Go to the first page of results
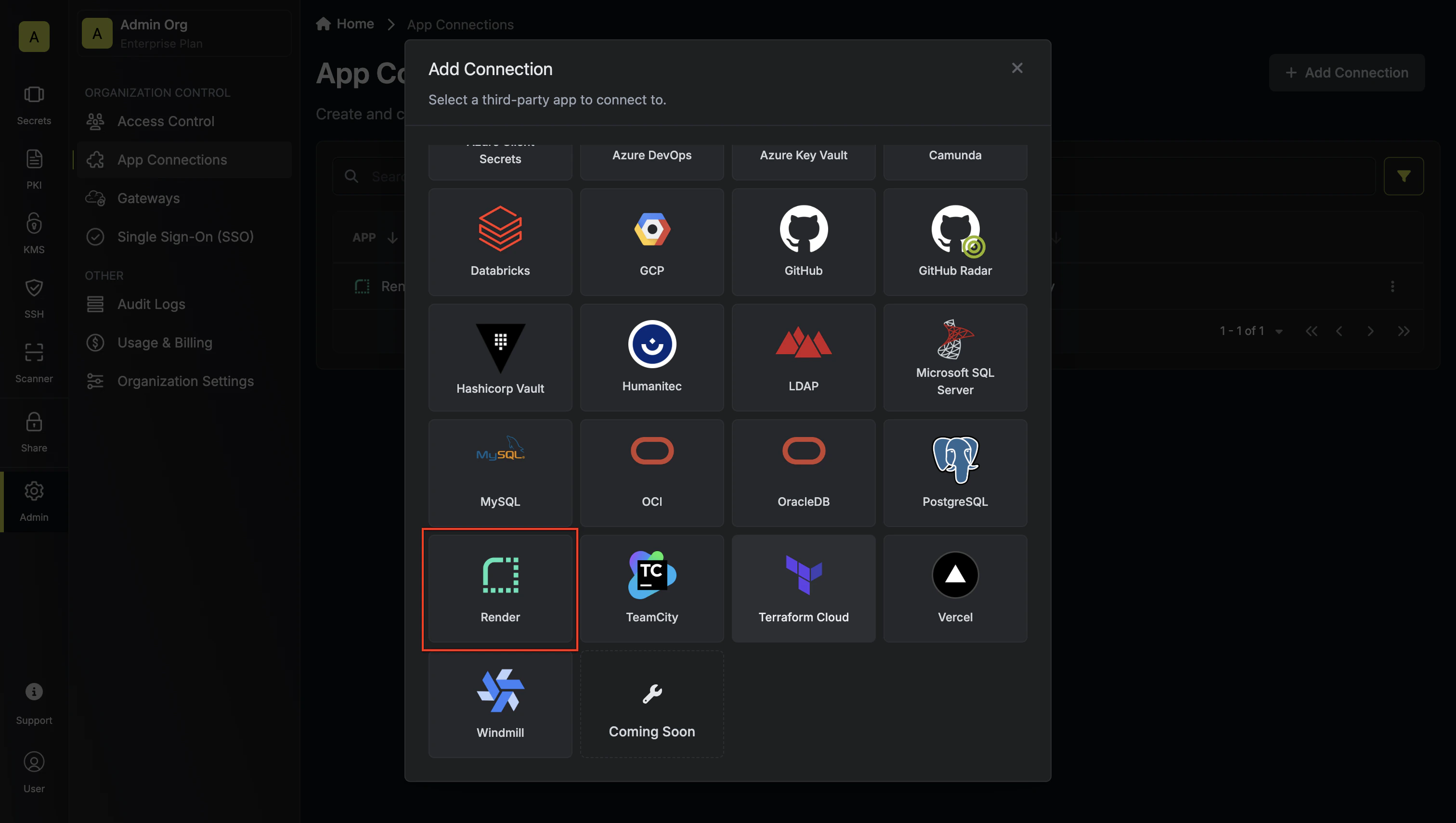 [1311, 331]
